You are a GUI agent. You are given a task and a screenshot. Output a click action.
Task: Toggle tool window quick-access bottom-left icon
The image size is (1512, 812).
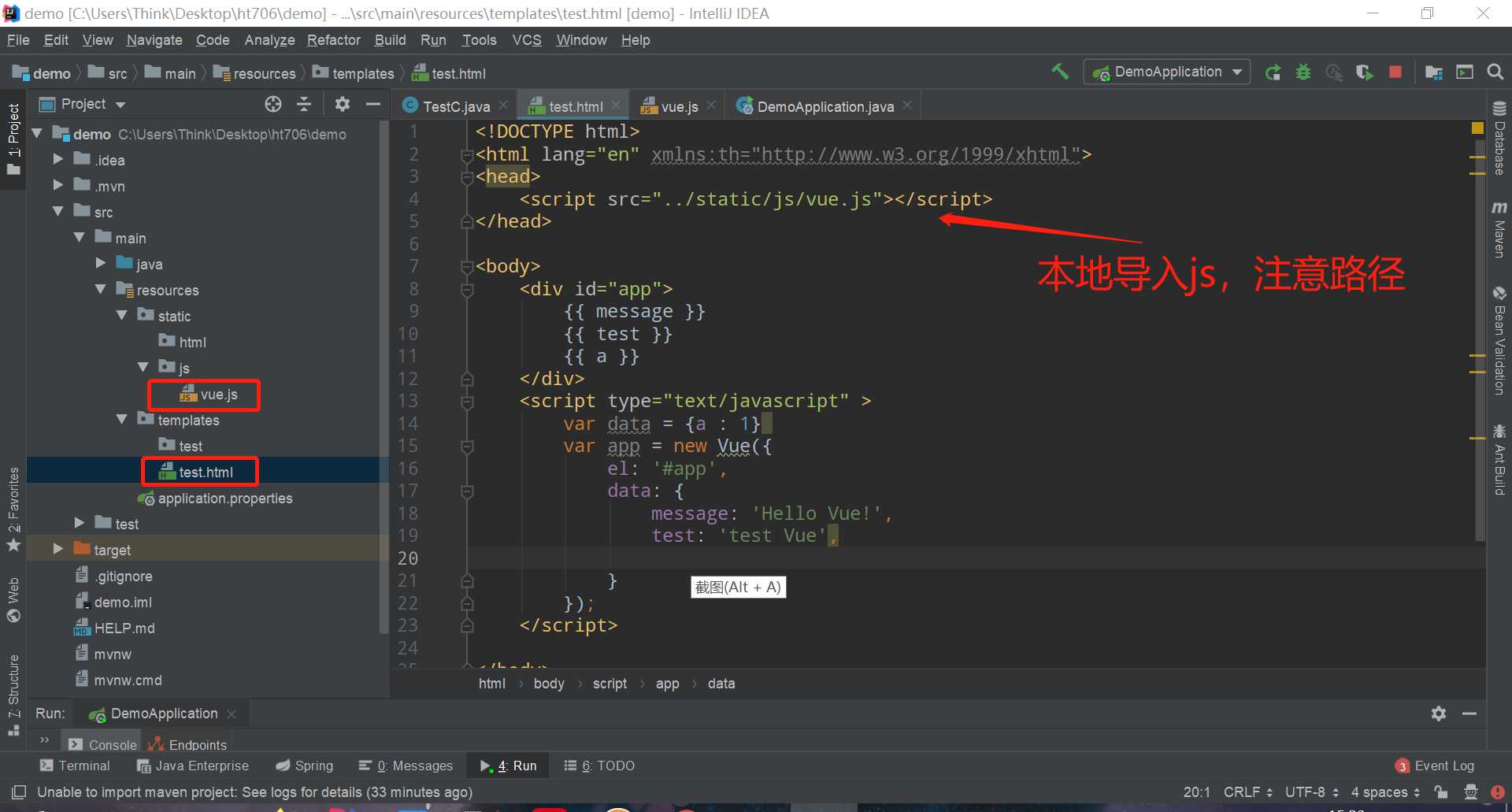click(x=19, y=792)
